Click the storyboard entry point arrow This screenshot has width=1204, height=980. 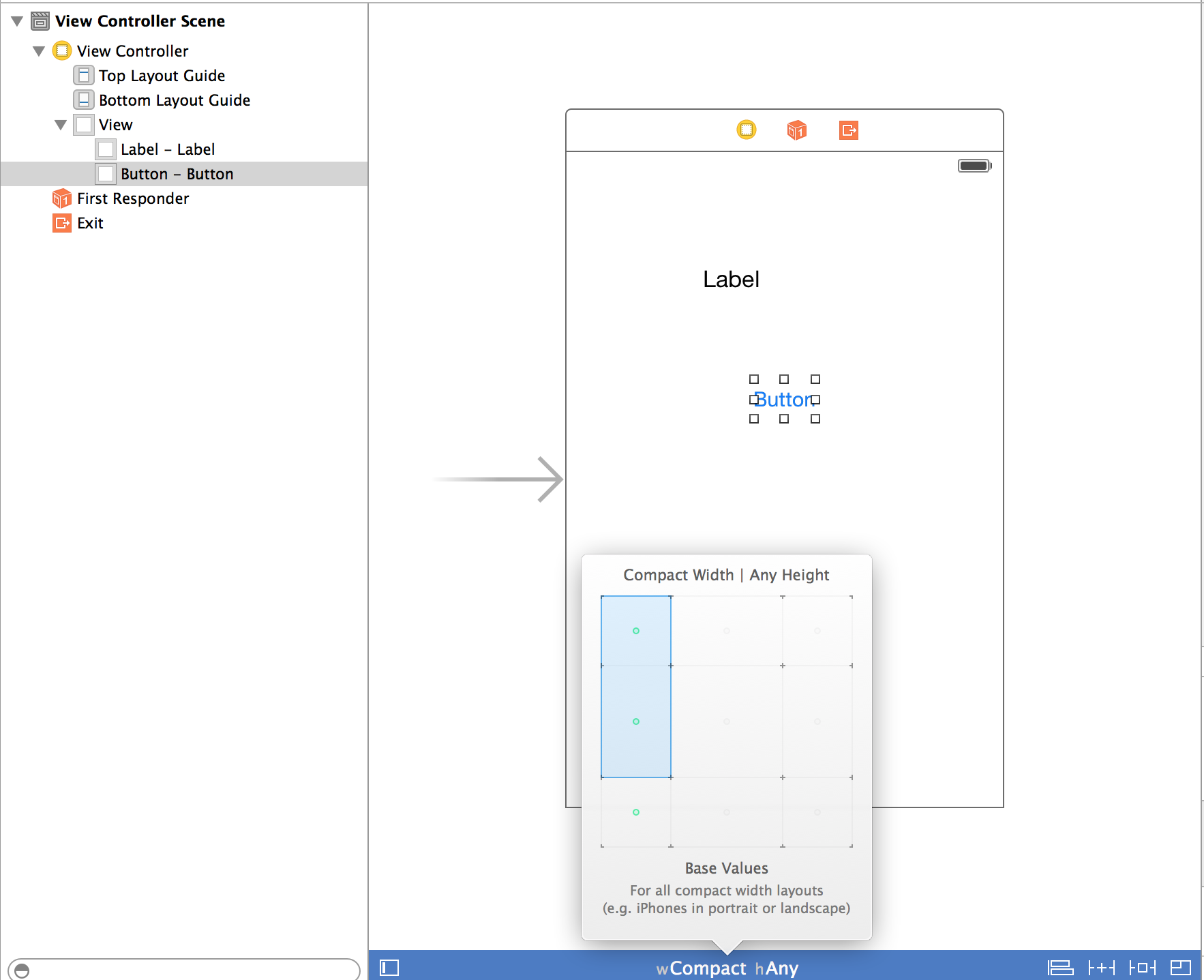point(498,479)
